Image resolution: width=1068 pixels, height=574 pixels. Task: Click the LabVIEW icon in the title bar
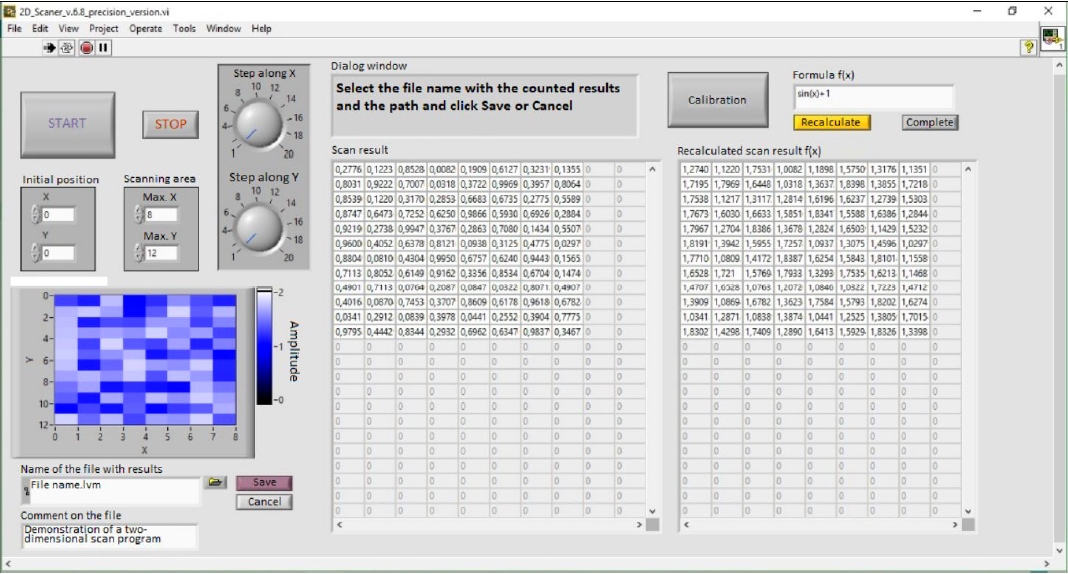(10, 10)
